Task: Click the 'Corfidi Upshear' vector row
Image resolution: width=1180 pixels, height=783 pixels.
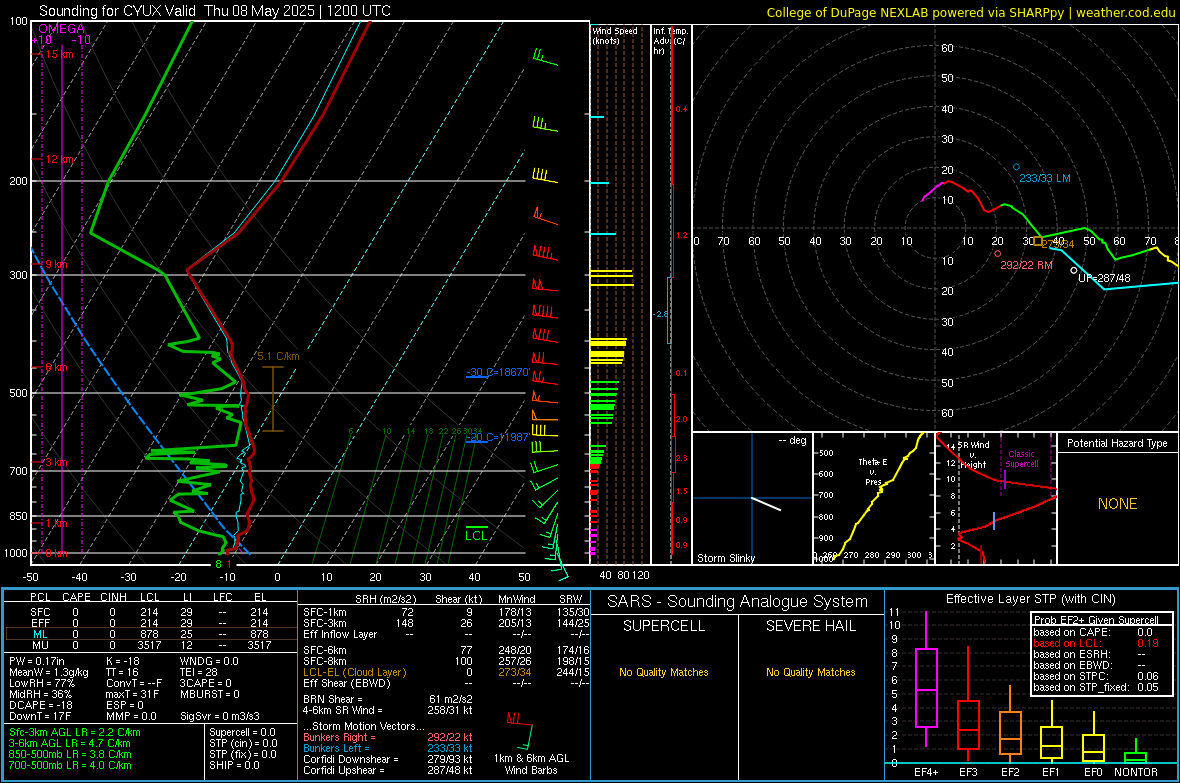Action: click(388, 770)
